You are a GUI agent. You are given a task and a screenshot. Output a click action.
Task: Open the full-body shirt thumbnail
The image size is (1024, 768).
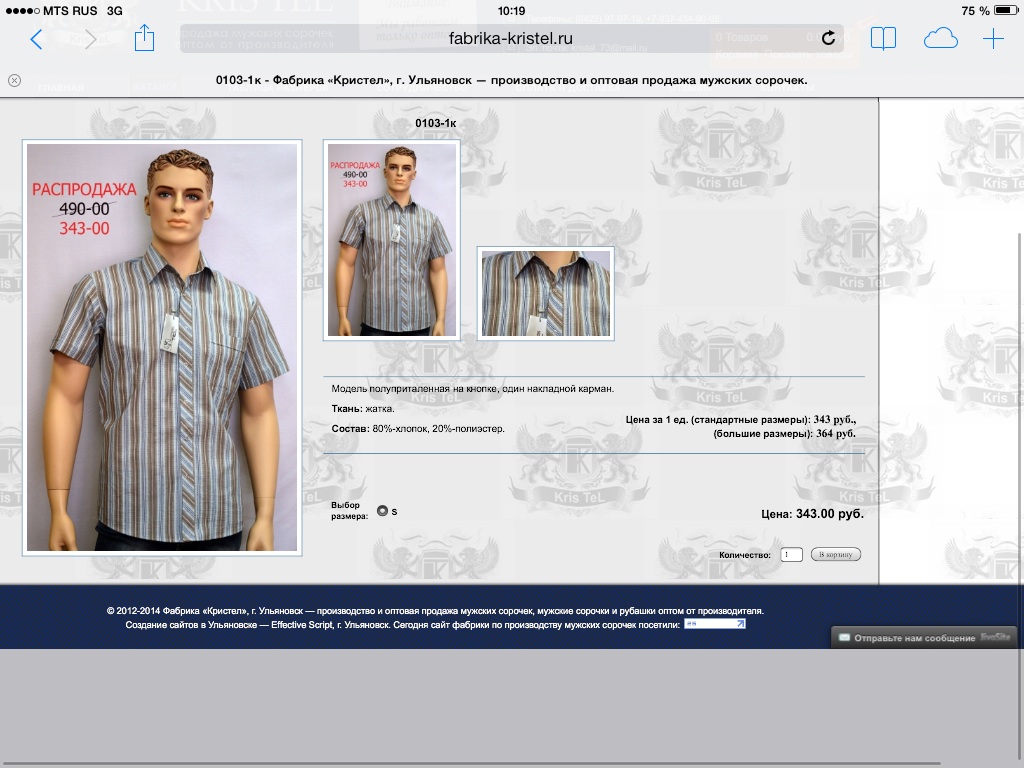point(392,240)
